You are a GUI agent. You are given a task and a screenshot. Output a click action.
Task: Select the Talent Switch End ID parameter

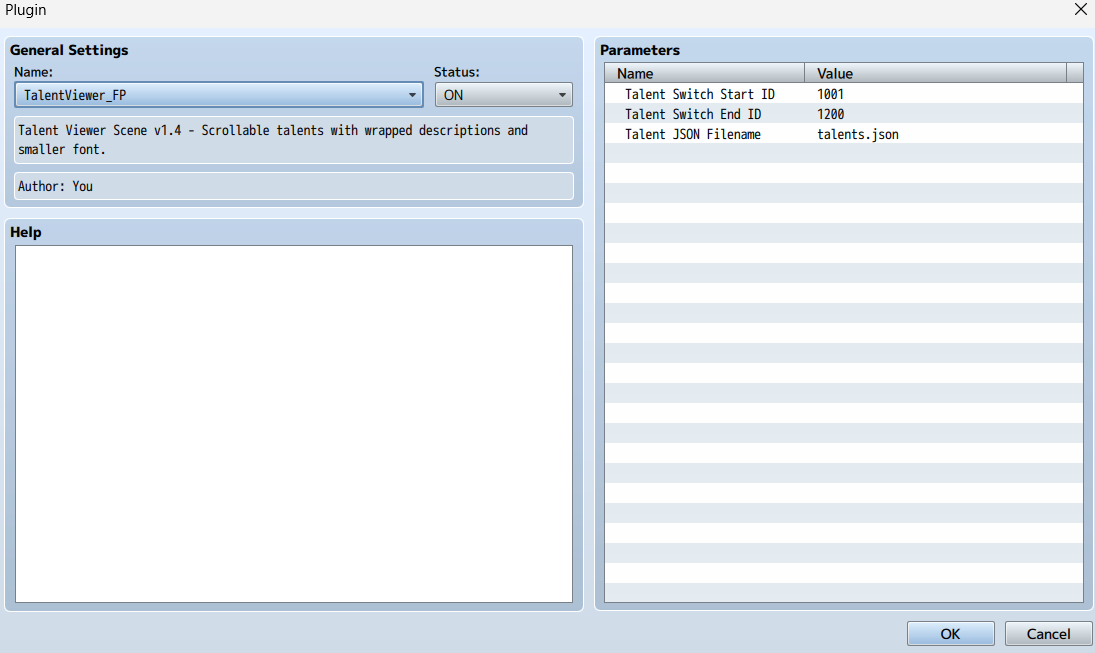click(693, 114)
